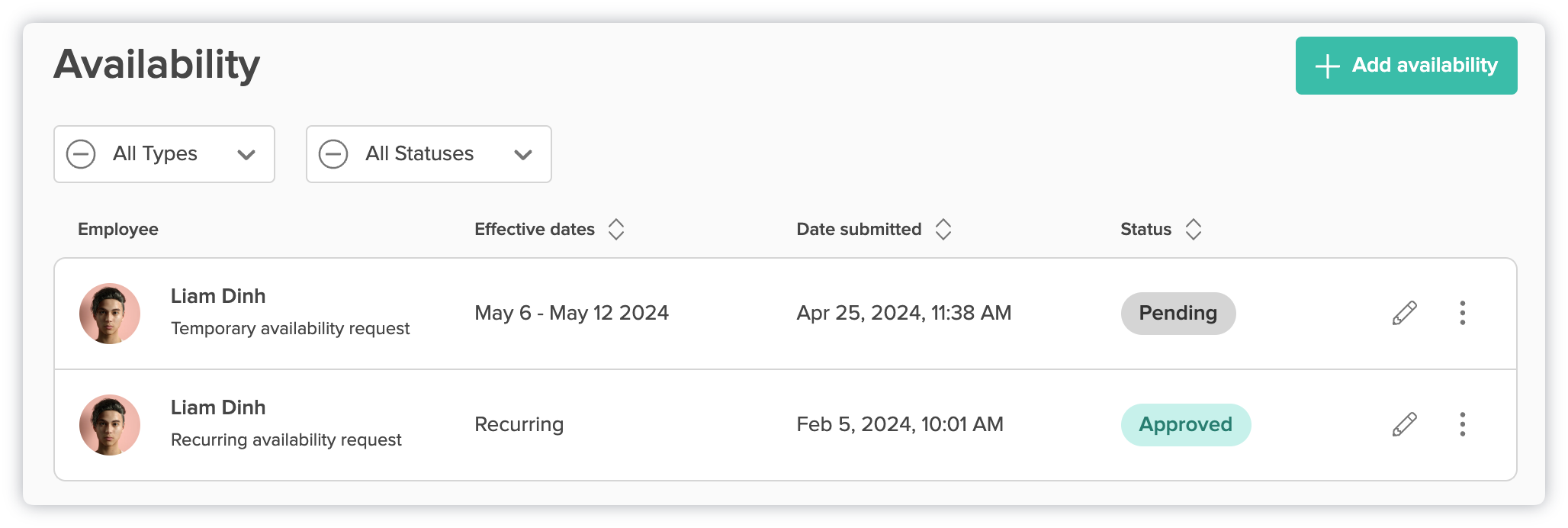Click the pencil edit icon for Pending request
This screenshot has height=528, width=1568.
click(1404, 313)
